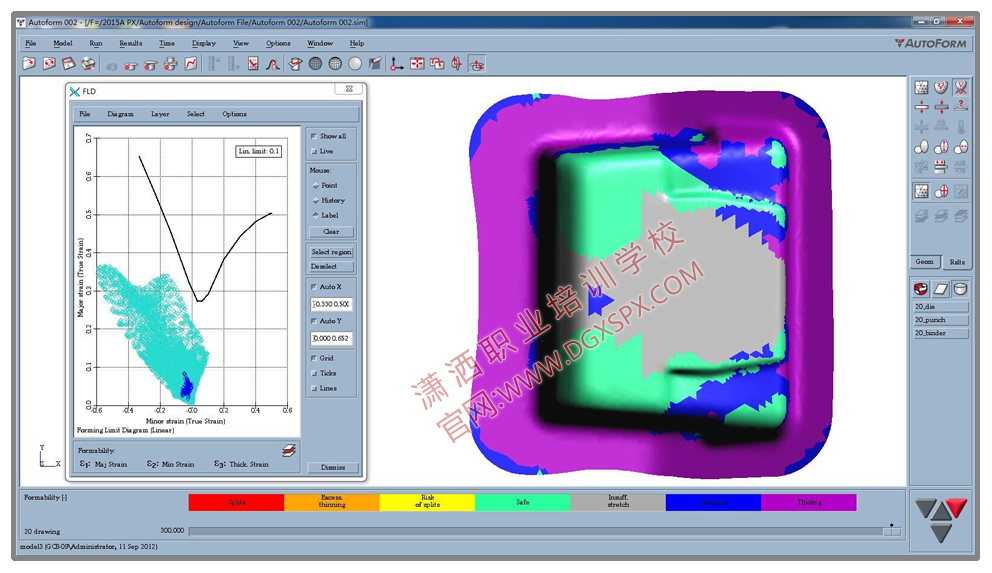Screen dimensions: 992x573
Task: Select the highlighted formability result icon in right panel
Action: 960,87
